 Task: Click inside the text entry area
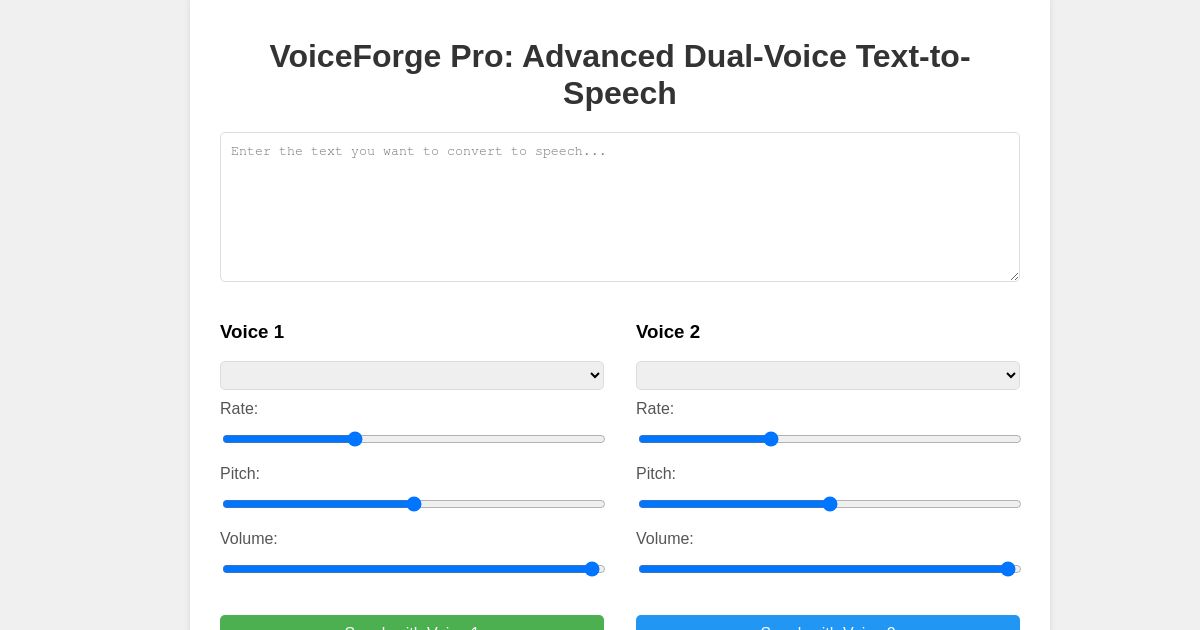pyautogui.click(x=620, y=207)
